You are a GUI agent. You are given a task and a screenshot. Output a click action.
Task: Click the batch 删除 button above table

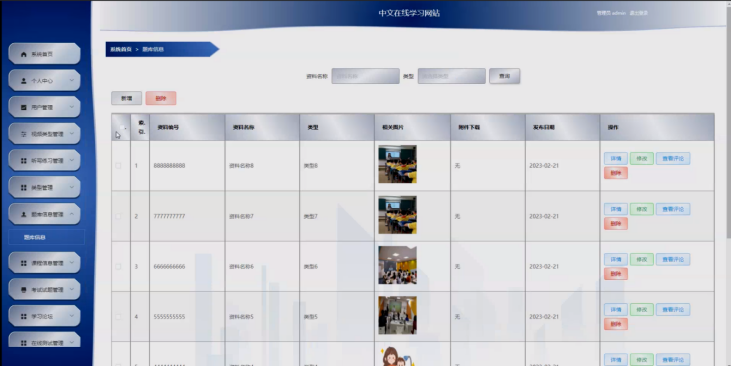(161, 99)
